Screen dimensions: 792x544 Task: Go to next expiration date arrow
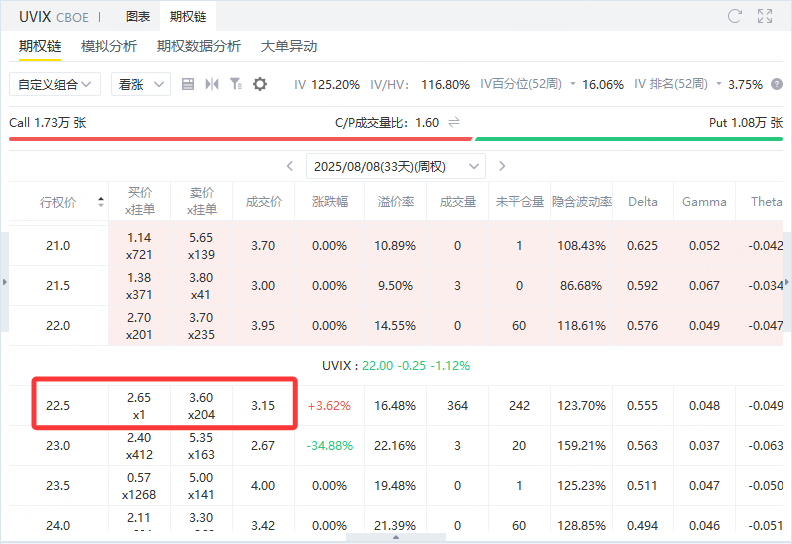pyautogui.click(x=502, y=166)
